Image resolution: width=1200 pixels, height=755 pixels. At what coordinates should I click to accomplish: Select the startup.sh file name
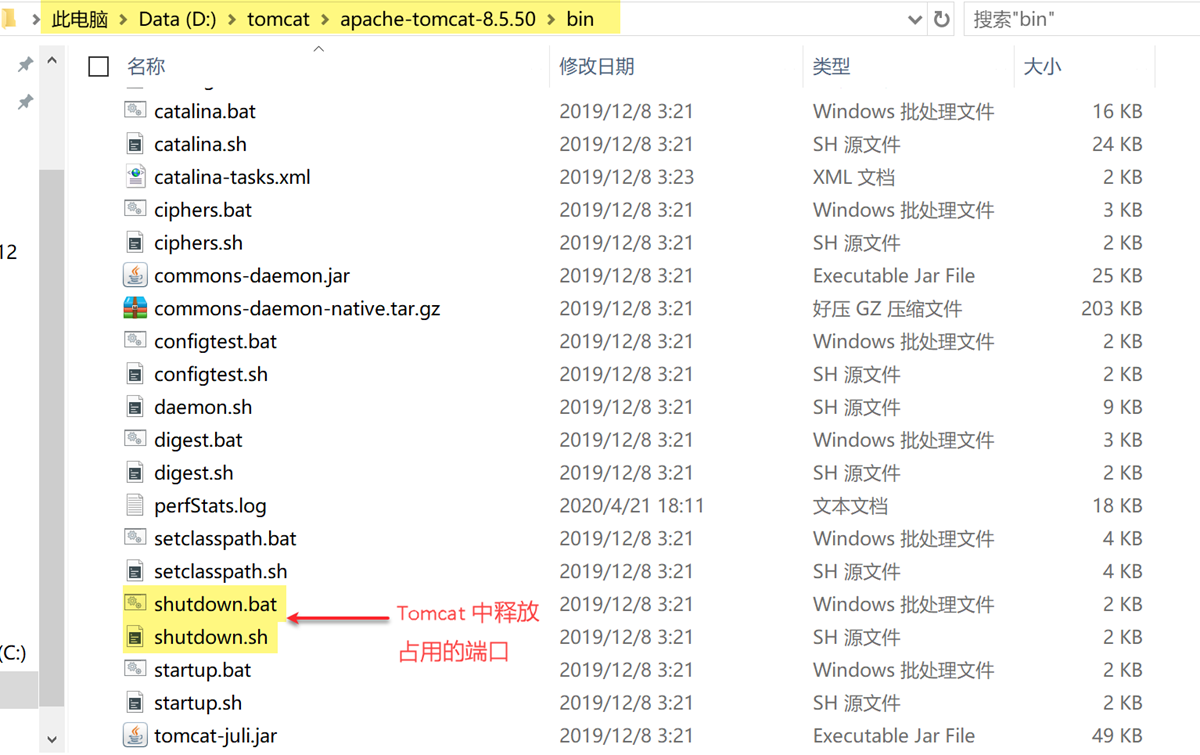[x=198, y=703]
